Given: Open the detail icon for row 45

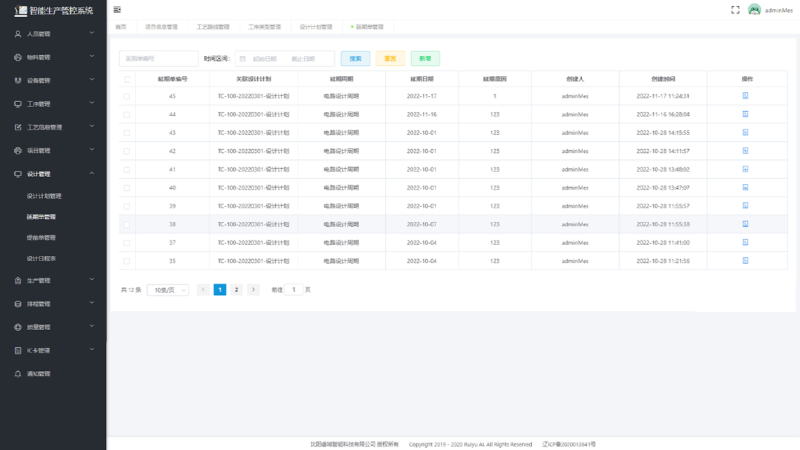Looking at the screenshot, I should (x=746, y=96).
